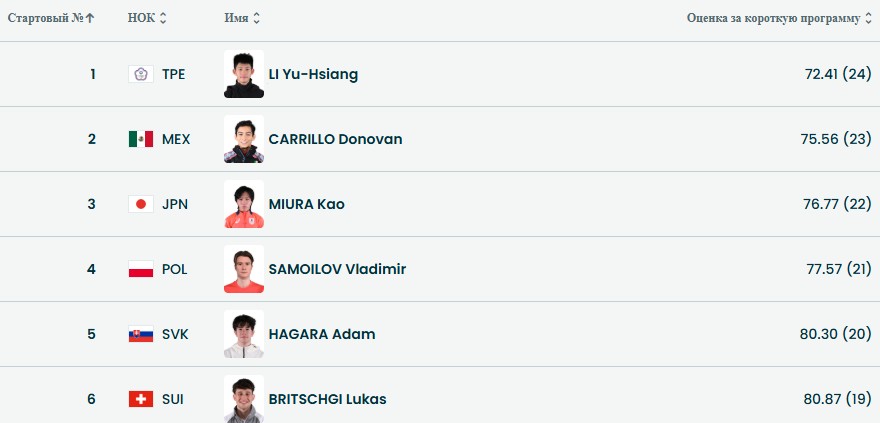This screenshot has width=880, height=423.
Task: Sort the НОК column
Action: (162, 18)
